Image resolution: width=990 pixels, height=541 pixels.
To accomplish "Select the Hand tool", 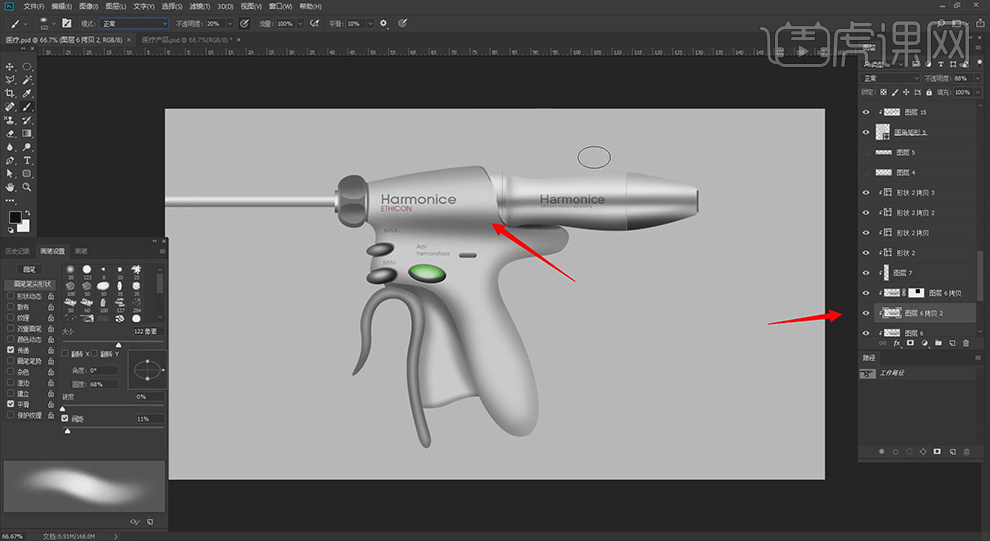I will pos(10,187).
